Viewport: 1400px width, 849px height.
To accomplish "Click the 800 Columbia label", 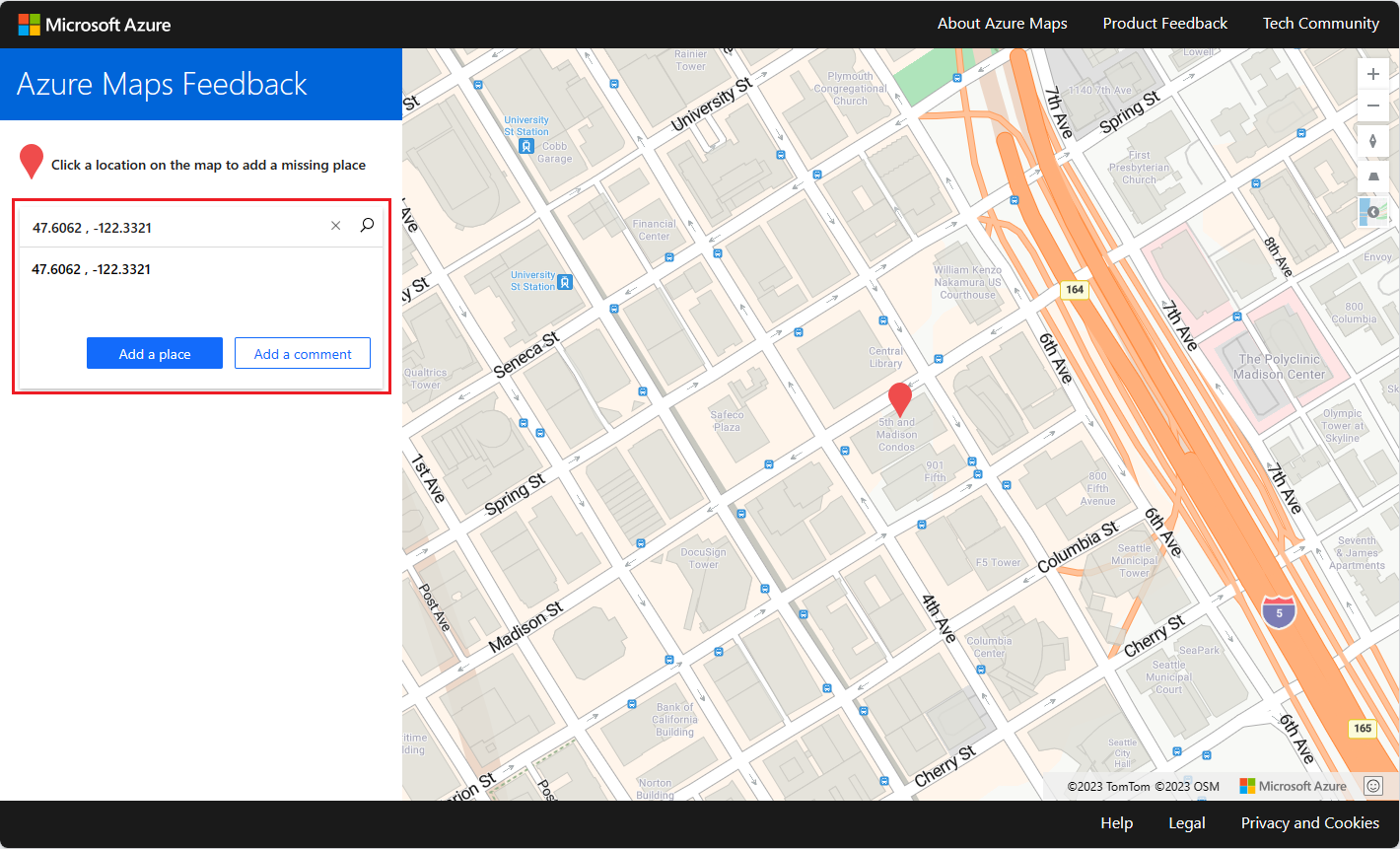I will (x=1354, y=313).
